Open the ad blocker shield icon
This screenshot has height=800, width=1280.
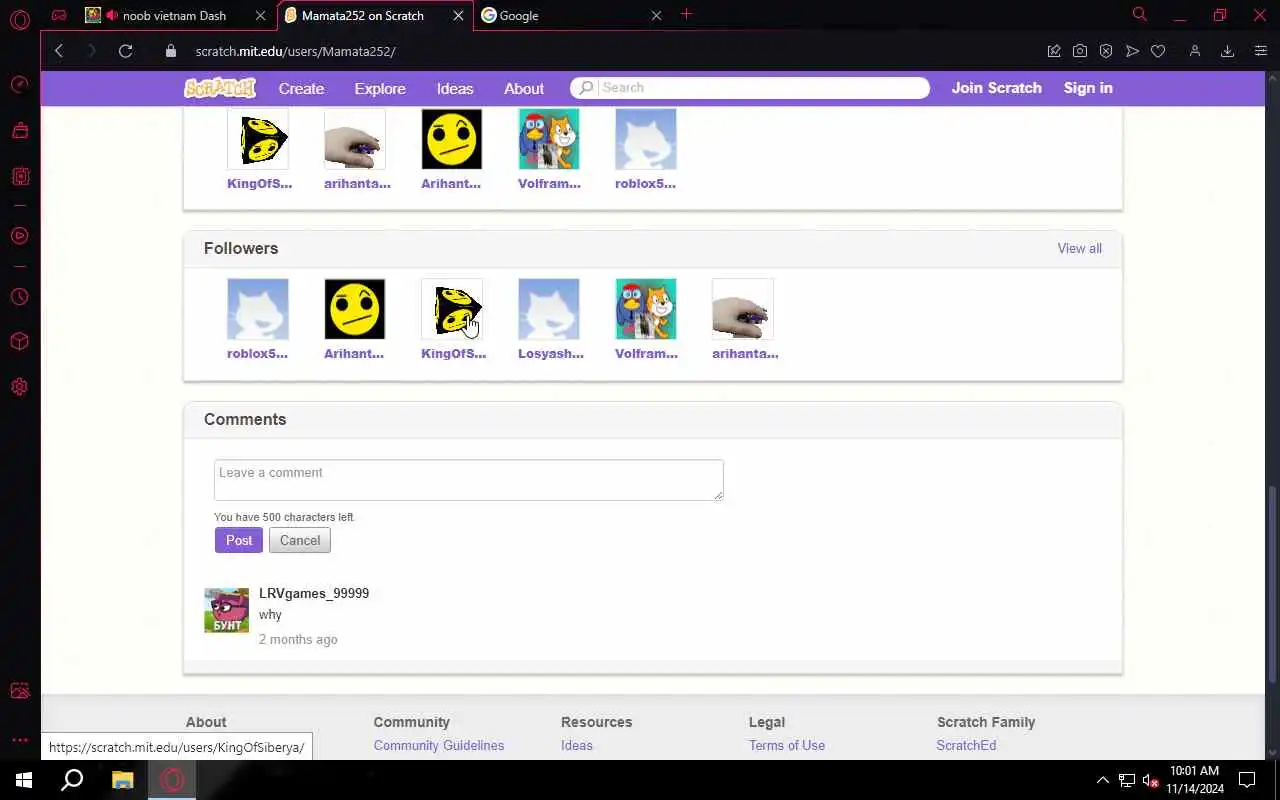coord(1106,51)
